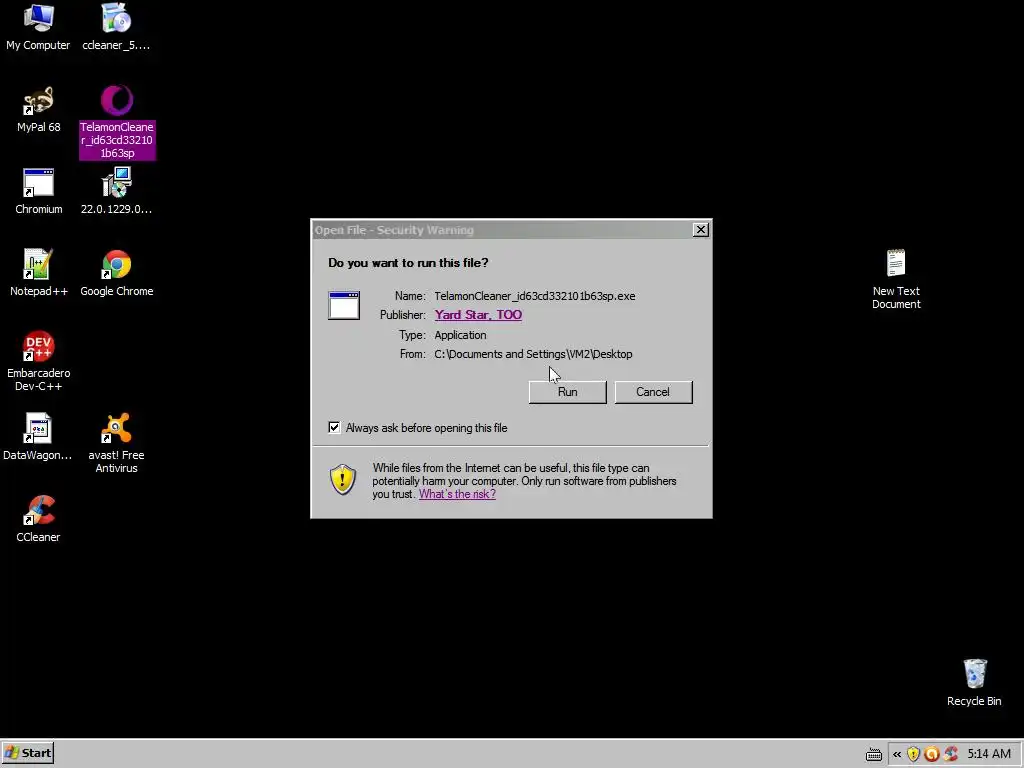This screenshot has width=1024, height=768.
Task: Click the CCleaner tray icon
Action: tap(951, 754)
